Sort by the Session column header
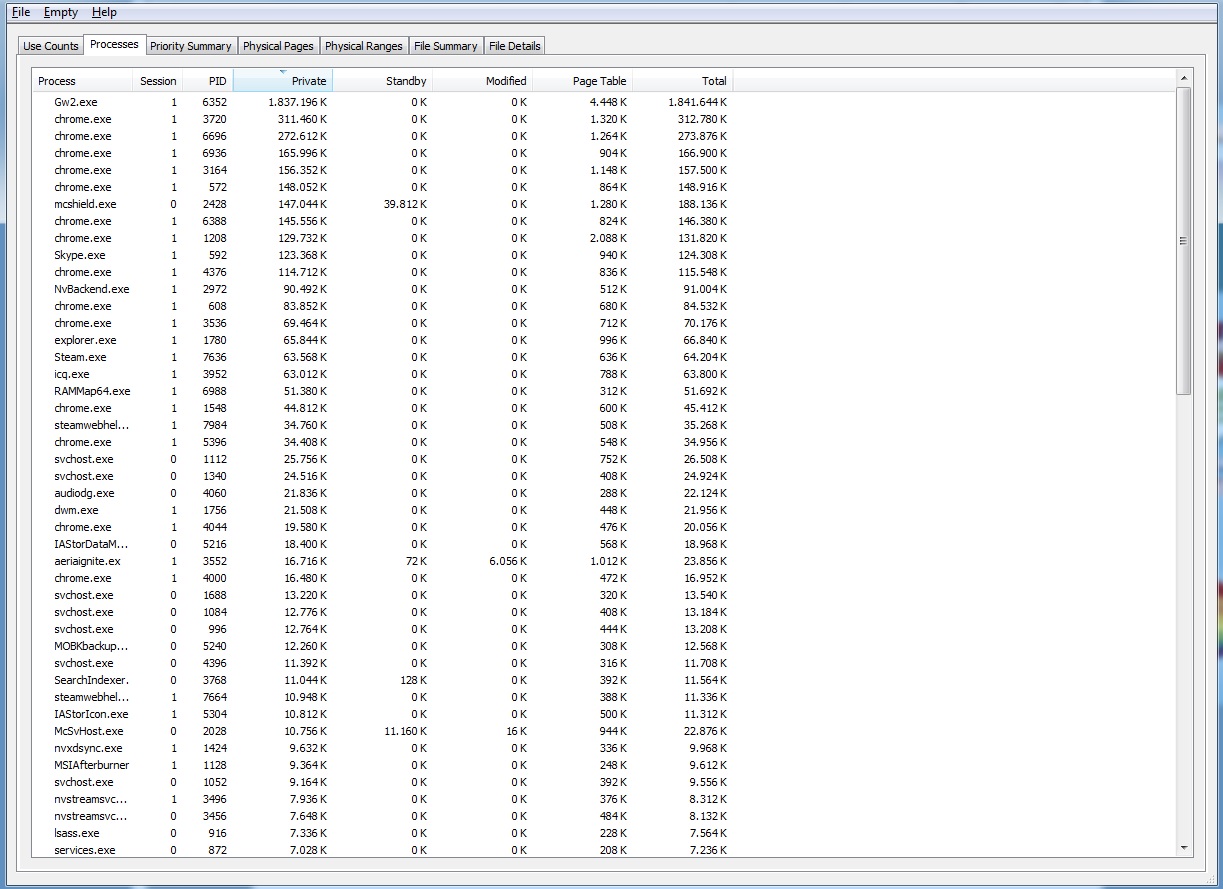Image resolution: width=1223 pixels, height=889 pixels. point(158,81)
